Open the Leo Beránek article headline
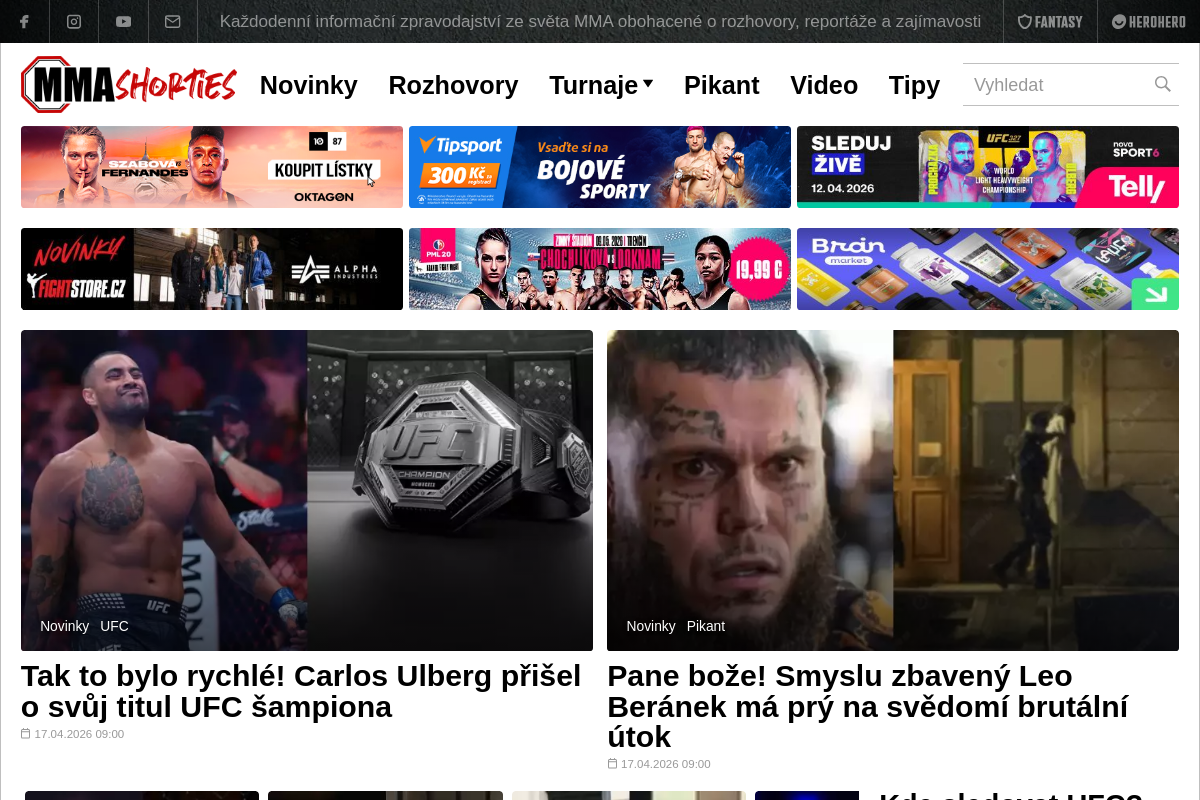This screenshot has width=1200, height=800. [868, 706]
